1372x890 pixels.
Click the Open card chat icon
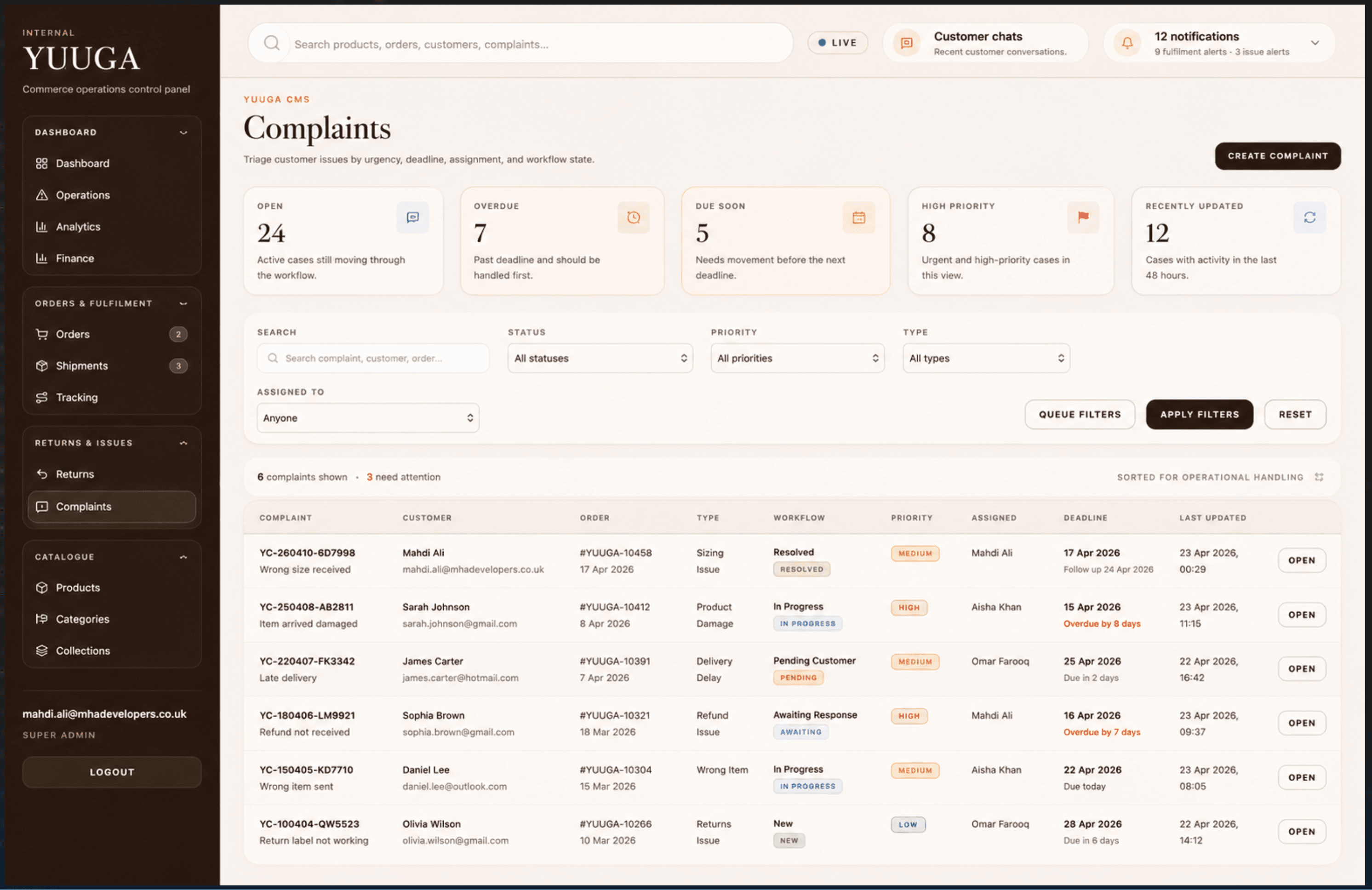(413, 217)
